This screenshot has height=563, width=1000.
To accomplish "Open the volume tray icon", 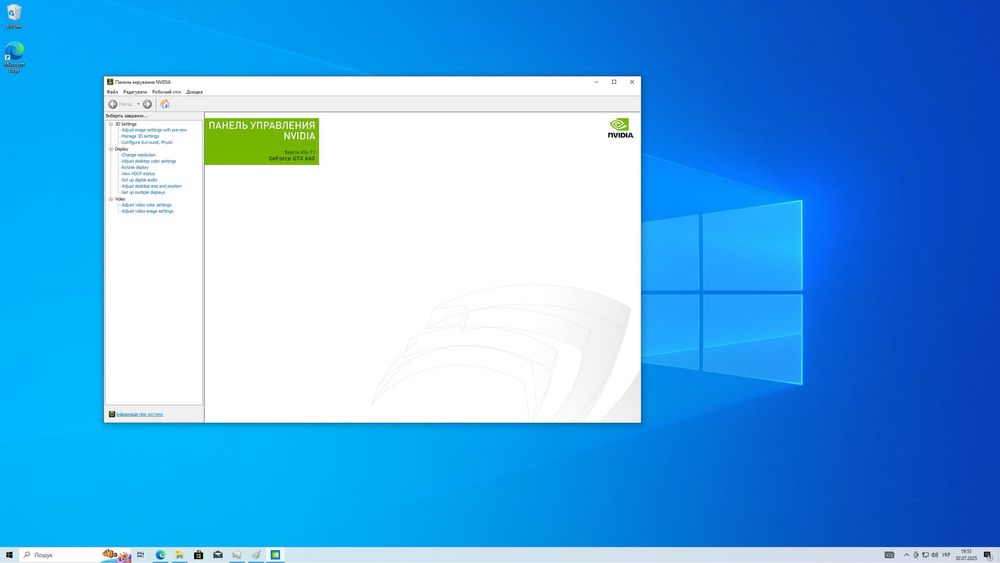I will click(x=935, y=555).
